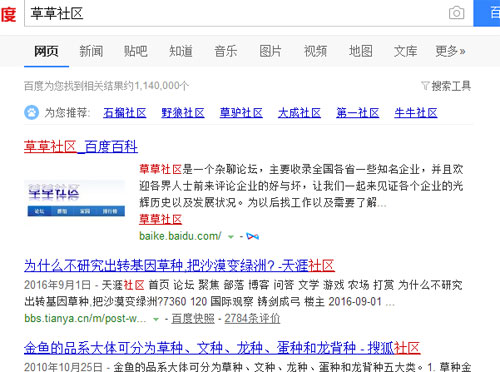
Task: Expand the dropdown arrow beside baike.baidu.com
Action: point(231,237)
